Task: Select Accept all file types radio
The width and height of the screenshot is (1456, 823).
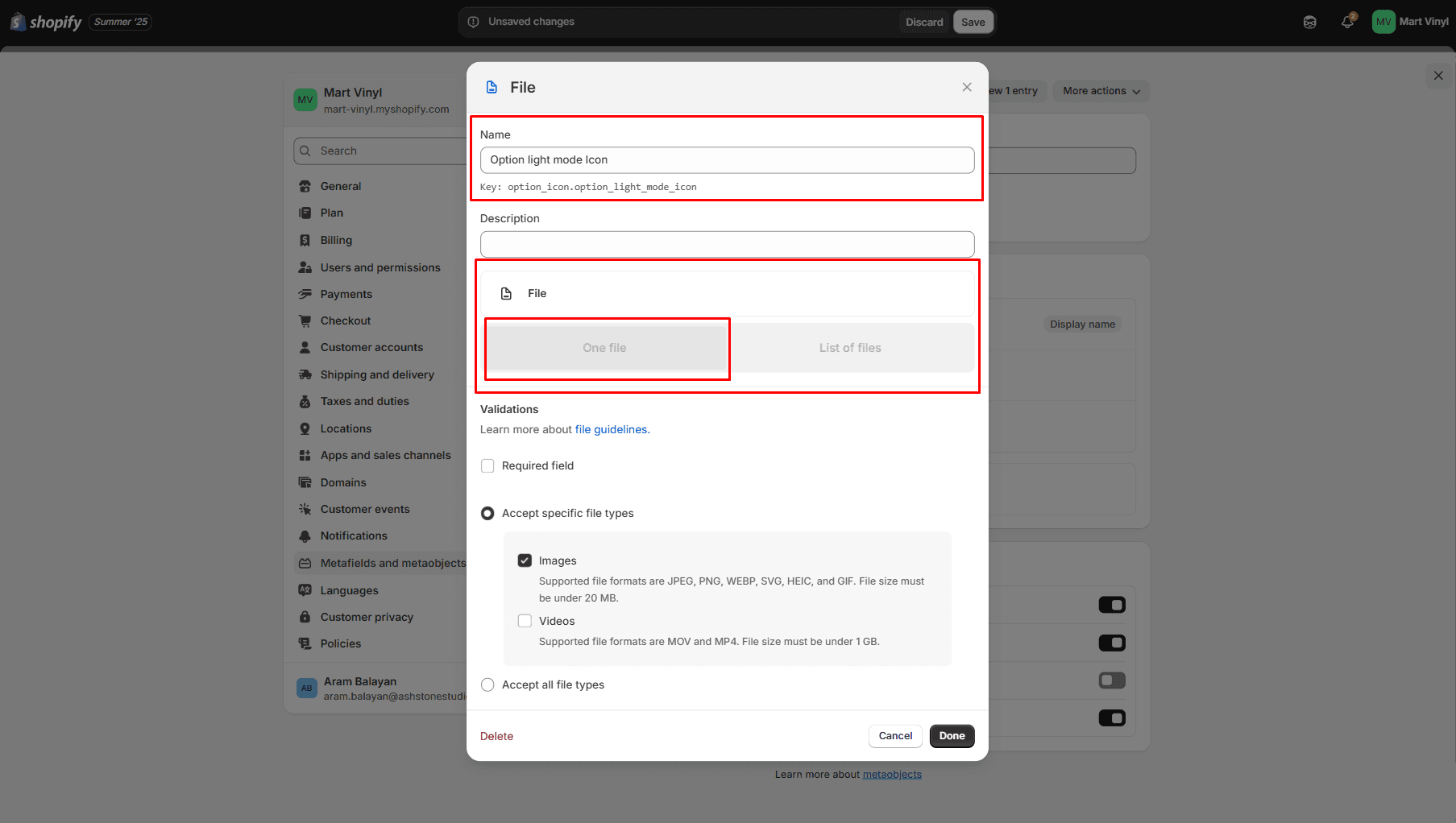Action: (487, 684)
